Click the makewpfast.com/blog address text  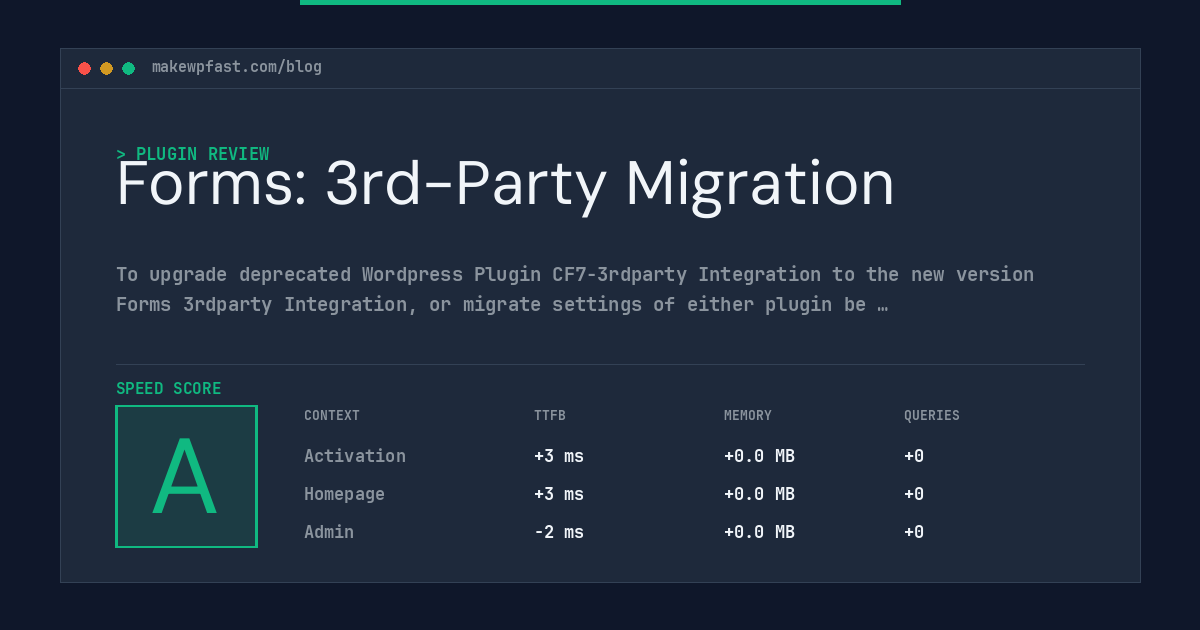pos(237,67)
